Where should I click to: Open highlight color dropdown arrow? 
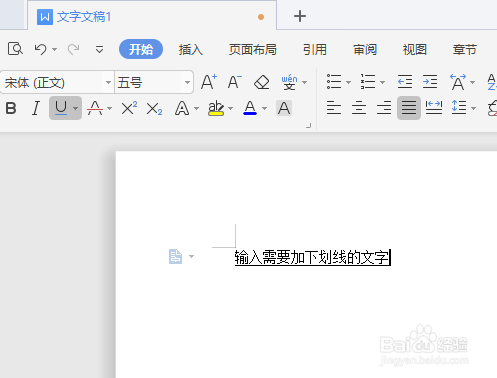tap(230, 108)
